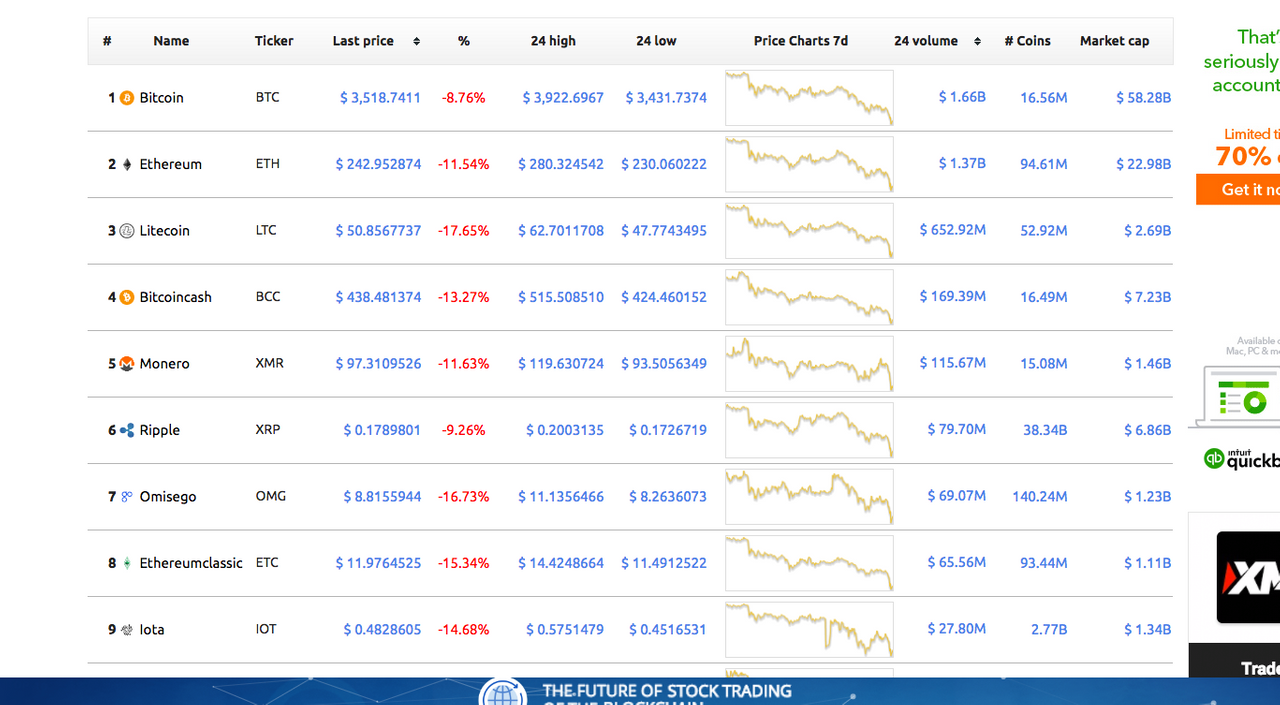
Task: Click the orange Get it now ad button
Action: pos(1238,190)
